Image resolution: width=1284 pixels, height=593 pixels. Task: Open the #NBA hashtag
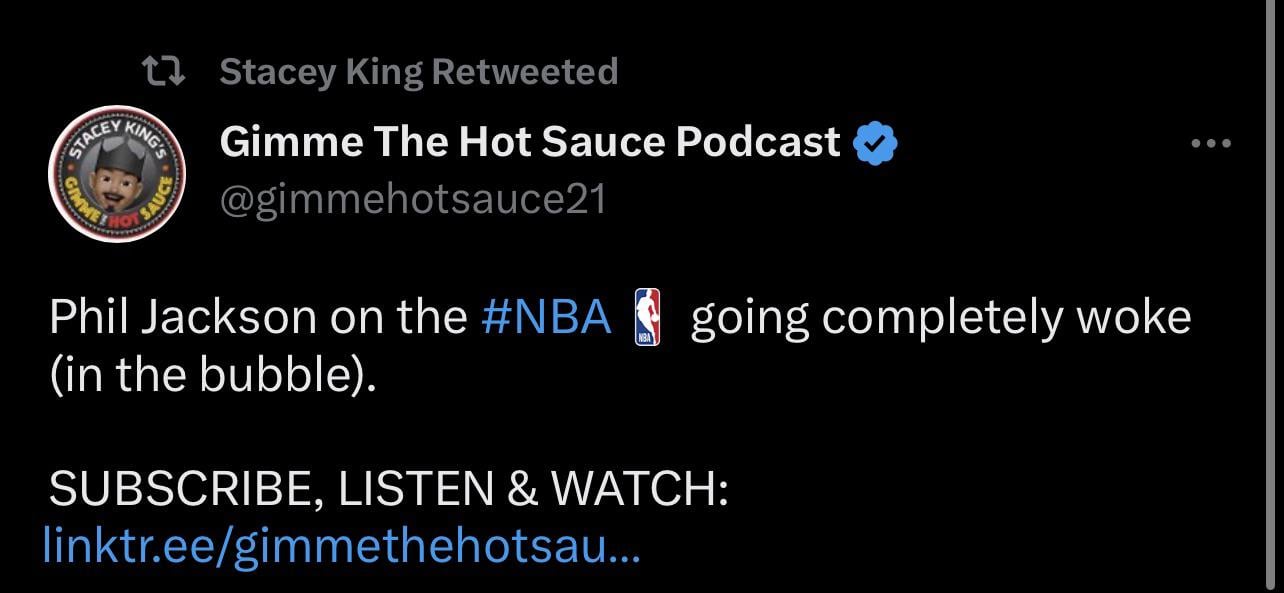(x=545, y=317)
